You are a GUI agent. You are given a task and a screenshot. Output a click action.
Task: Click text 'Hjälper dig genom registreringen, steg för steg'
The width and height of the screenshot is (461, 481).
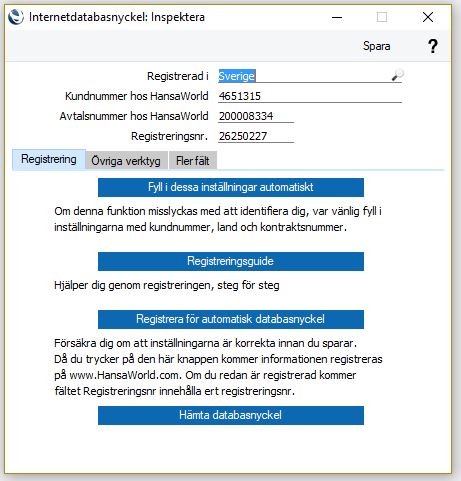pos(167,286)
